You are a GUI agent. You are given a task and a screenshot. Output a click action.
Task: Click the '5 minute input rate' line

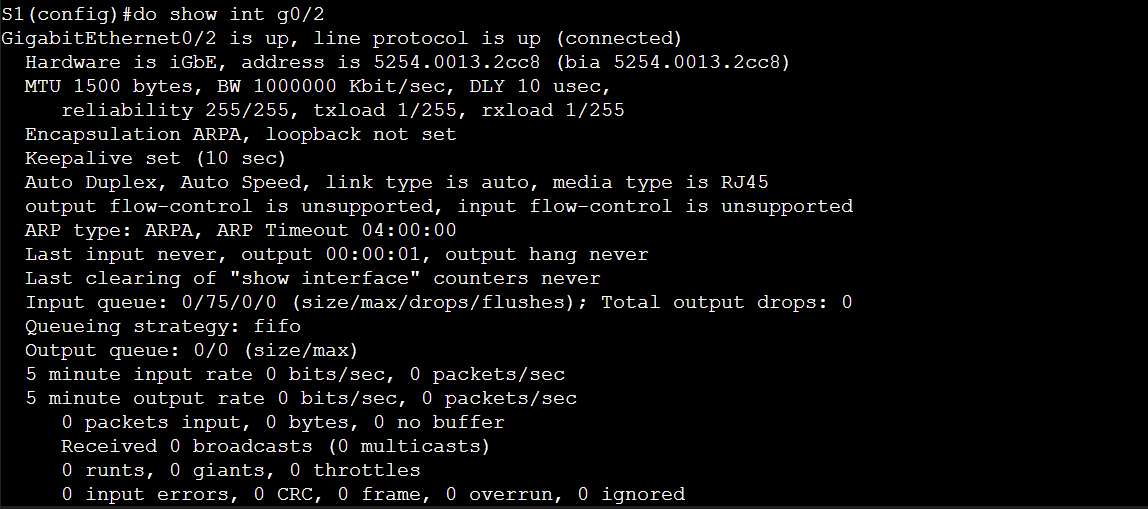(x=295, y=374)
